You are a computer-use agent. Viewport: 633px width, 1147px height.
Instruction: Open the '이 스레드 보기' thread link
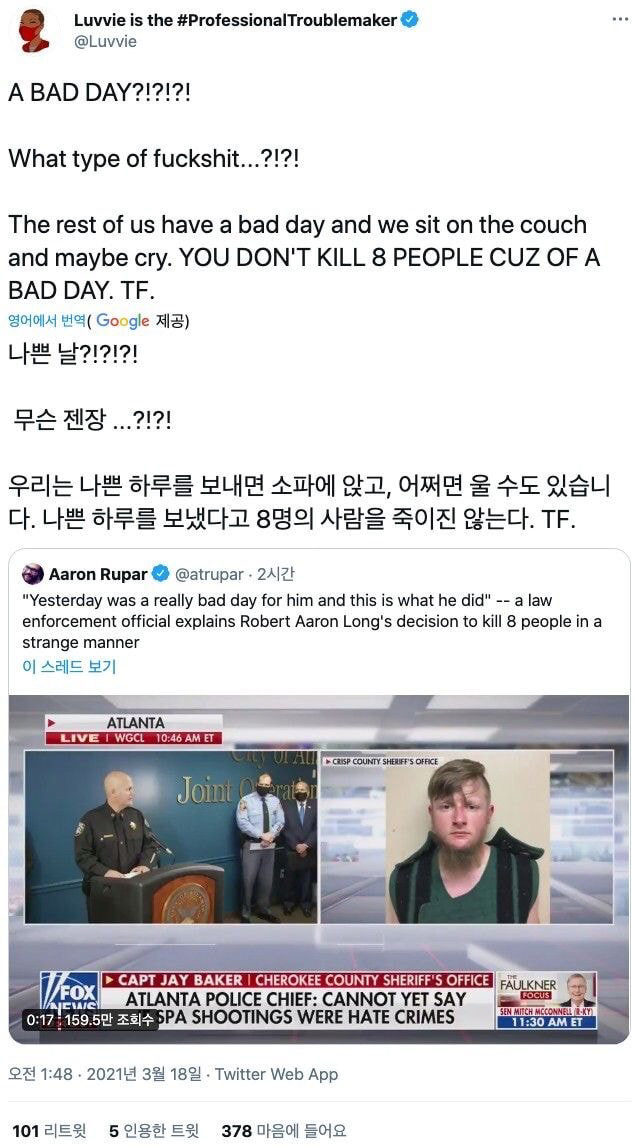[69, 666]
